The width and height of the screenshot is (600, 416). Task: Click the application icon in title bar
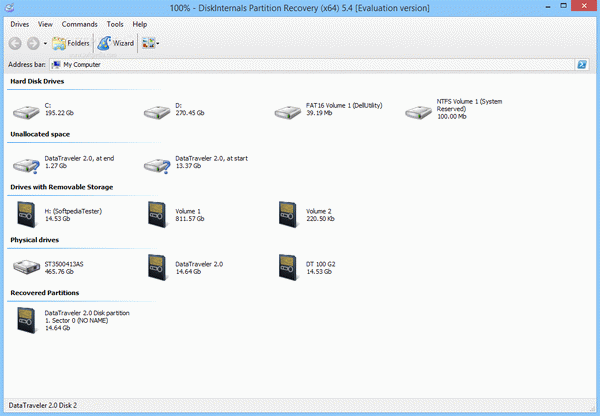click(x=10, y=7)
